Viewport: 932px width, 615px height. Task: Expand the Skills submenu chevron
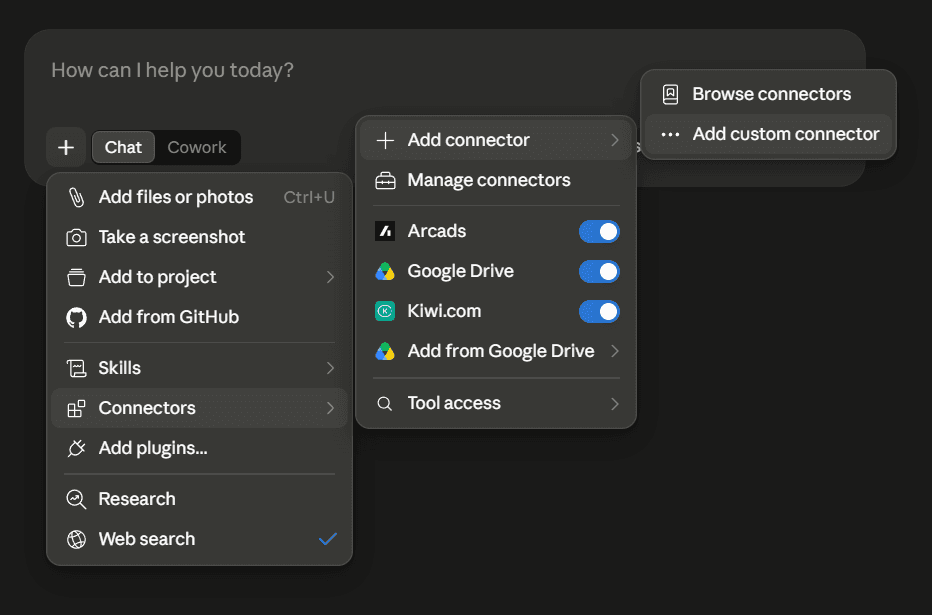[330, 368]
